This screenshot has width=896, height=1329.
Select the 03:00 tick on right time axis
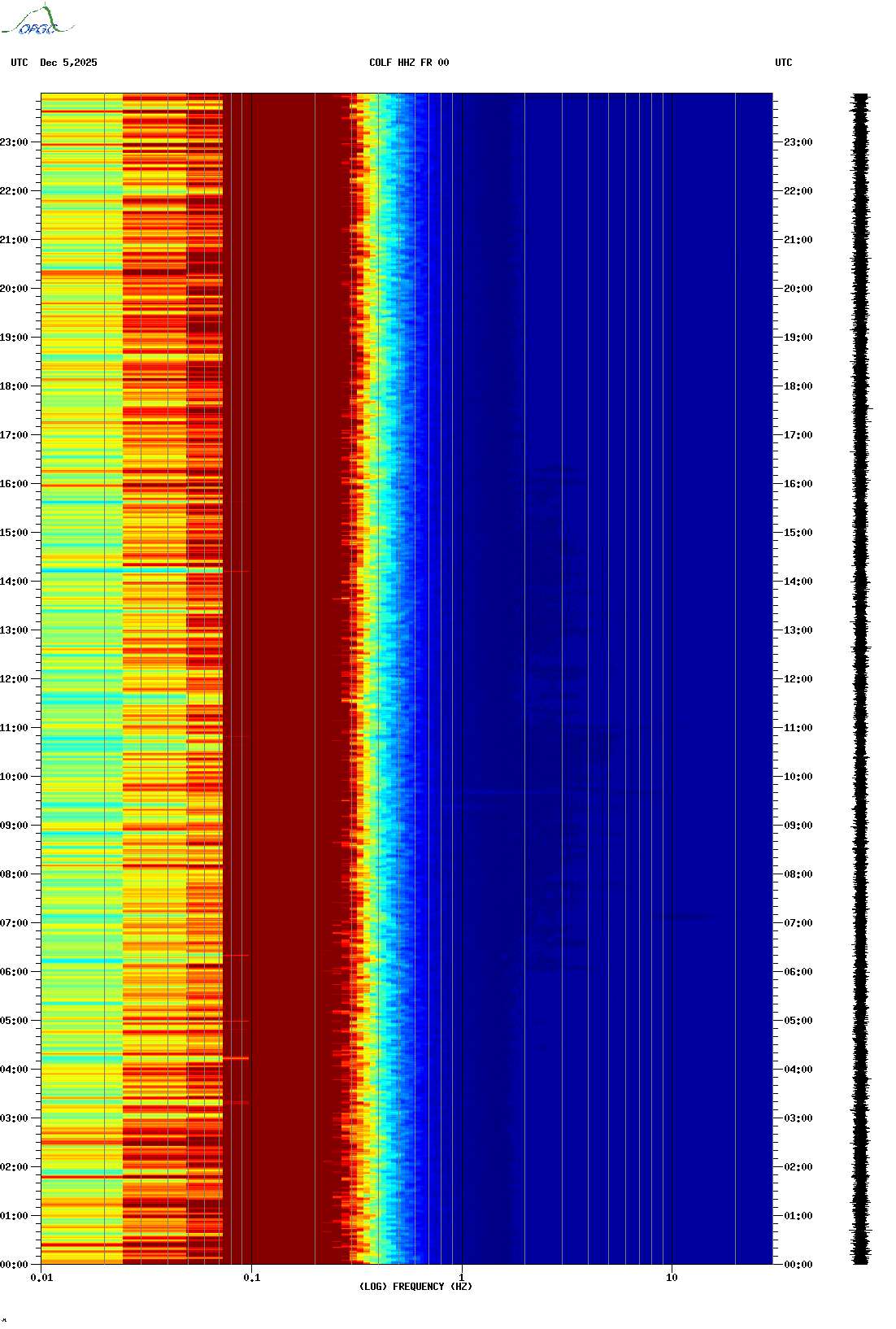coord(798,1118)
